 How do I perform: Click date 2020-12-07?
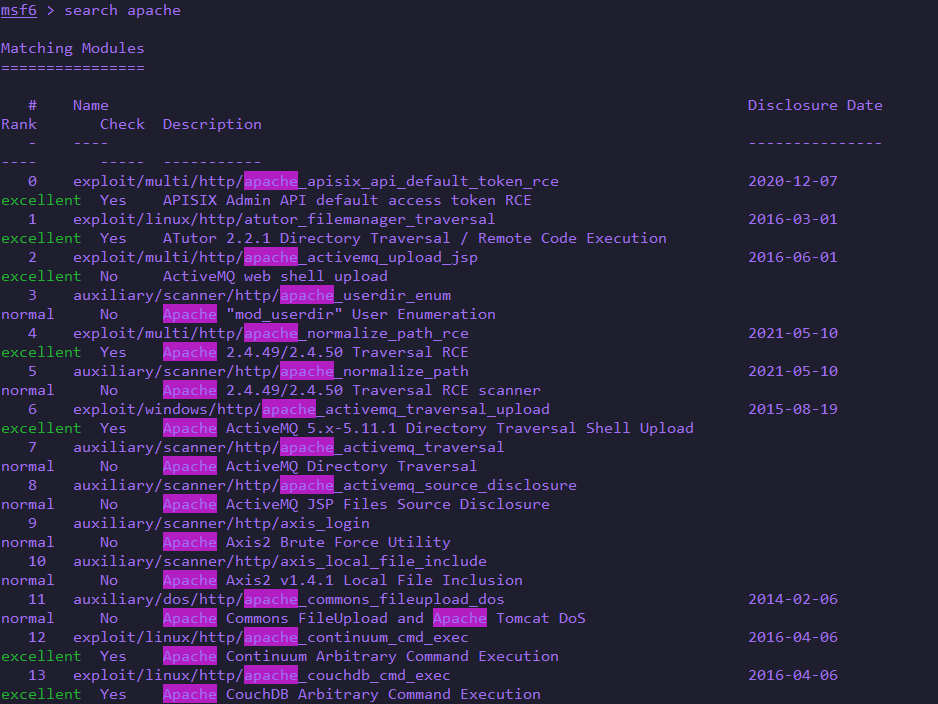[x=793, y=181]
